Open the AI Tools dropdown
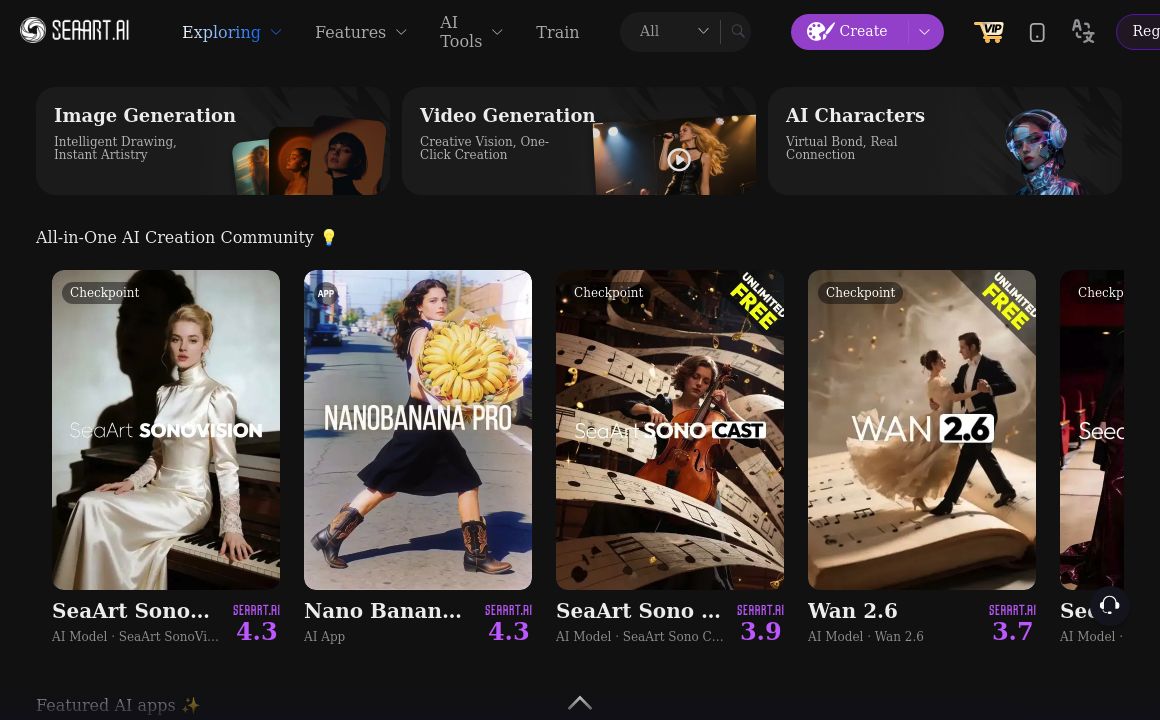The width and height of the screenshot is (1160, 720). (x=471, y=32)
